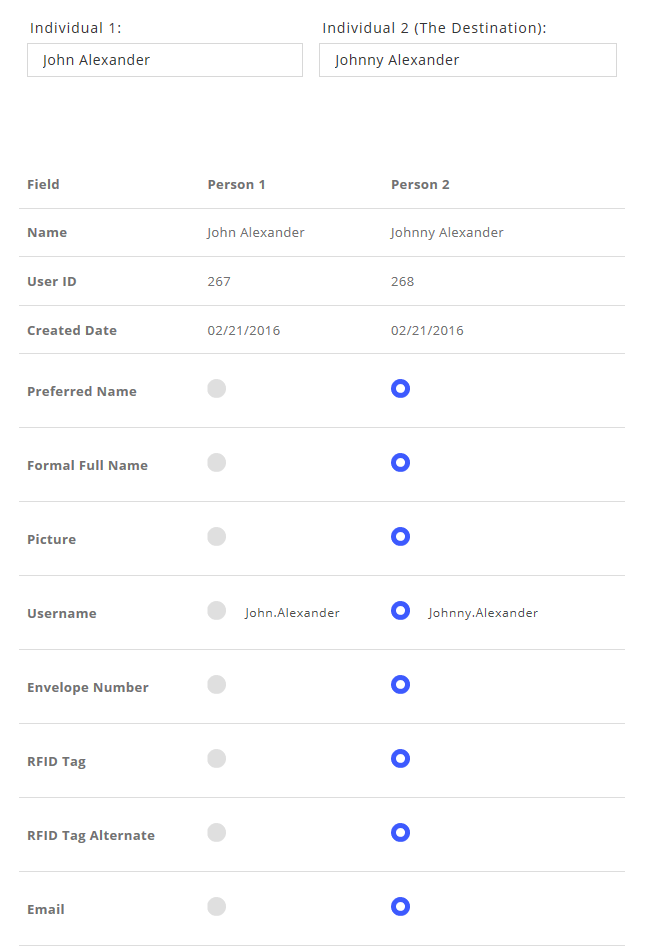
Task: Select Person 1 radio for Preferred Name
Action: click(217, 389)
